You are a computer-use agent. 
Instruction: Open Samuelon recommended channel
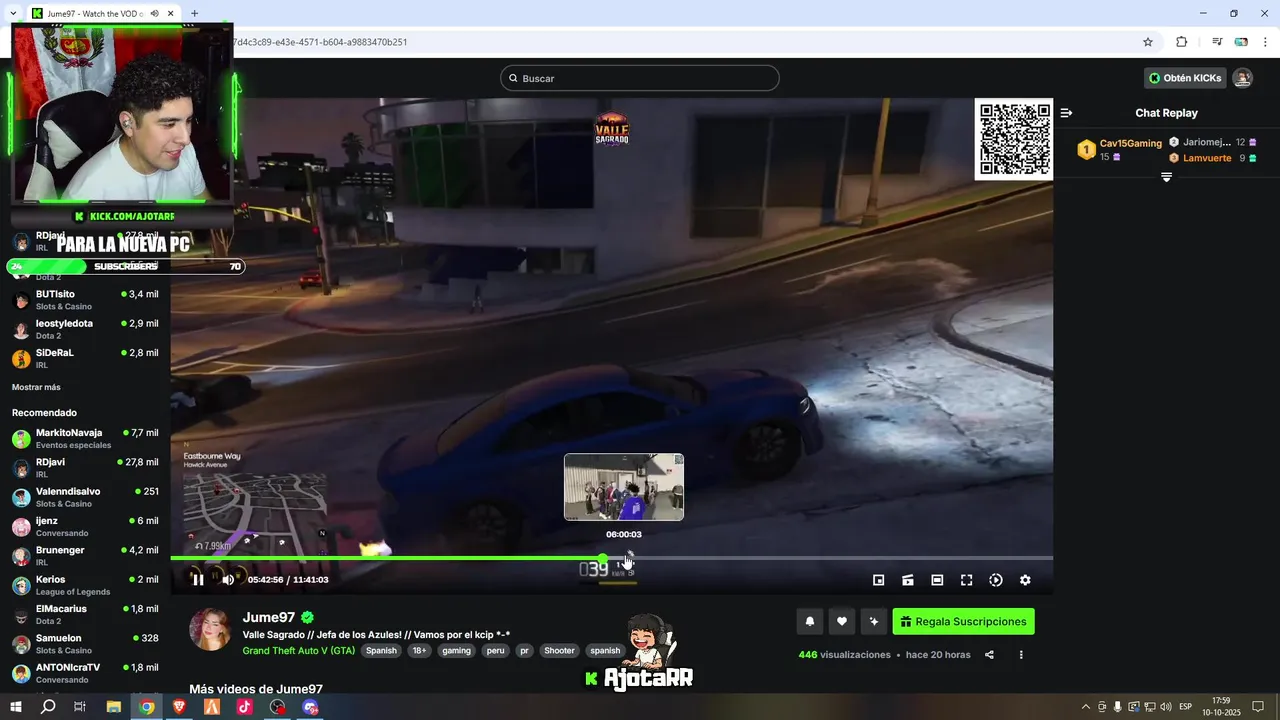(x=85, y=643)
